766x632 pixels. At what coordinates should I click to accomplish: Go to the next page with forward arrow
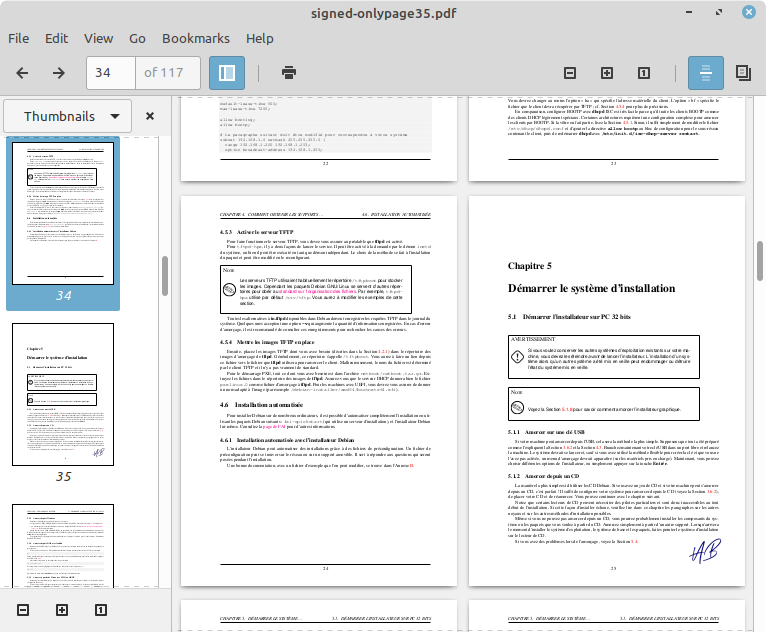(x=59, y=73)
